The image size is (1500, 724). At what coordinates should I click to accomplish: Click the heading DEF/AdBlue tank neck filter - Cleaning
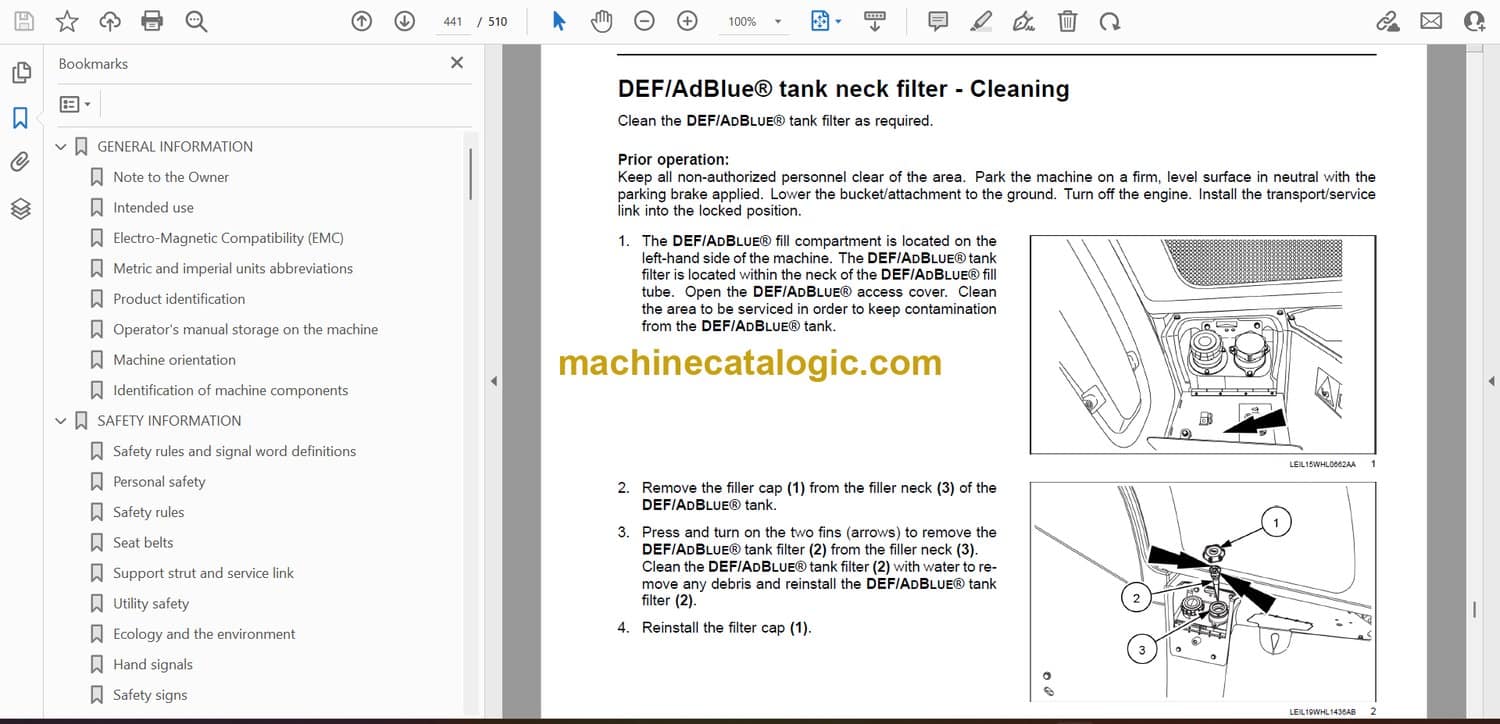coord(843,89)
